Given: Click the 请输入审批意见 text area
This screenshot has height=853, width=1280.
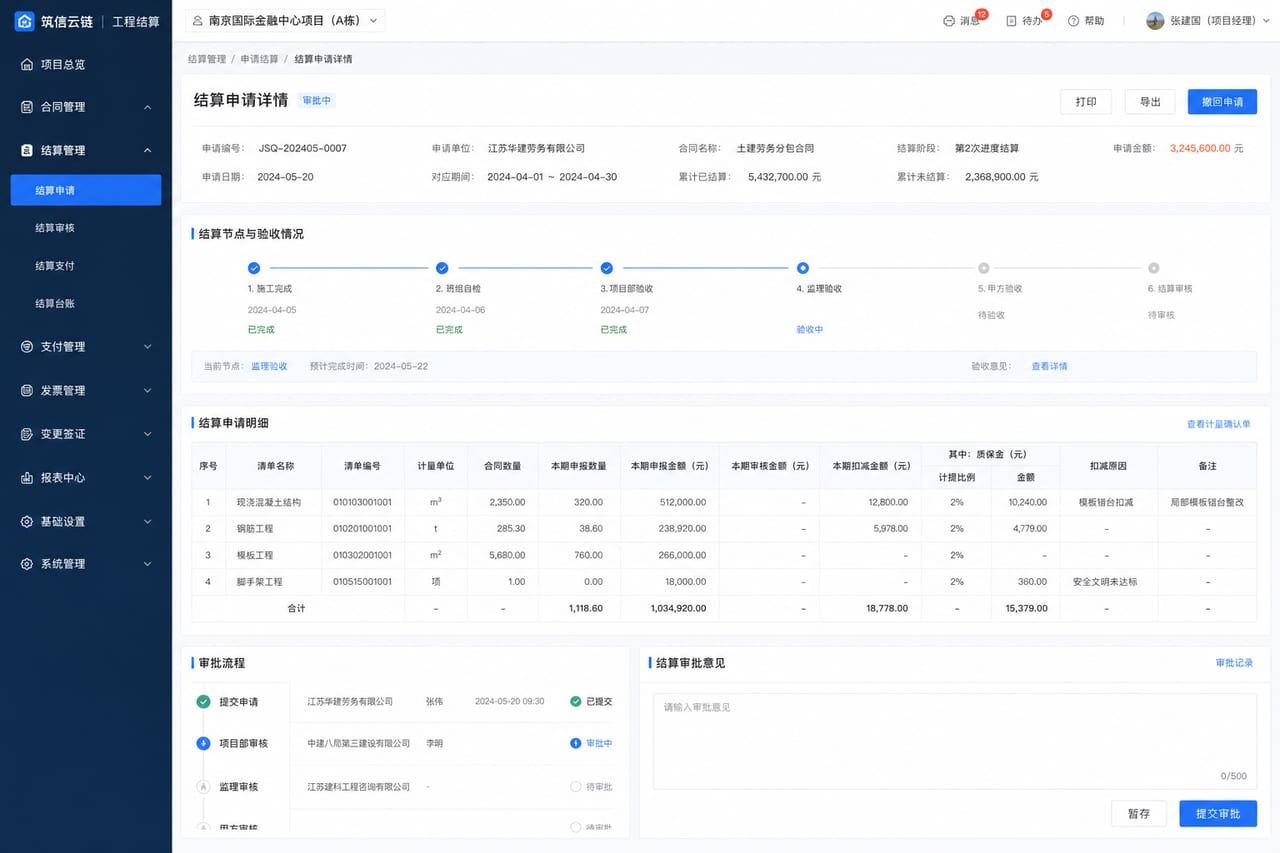Looking at the screenshot, I should point(955,741).
